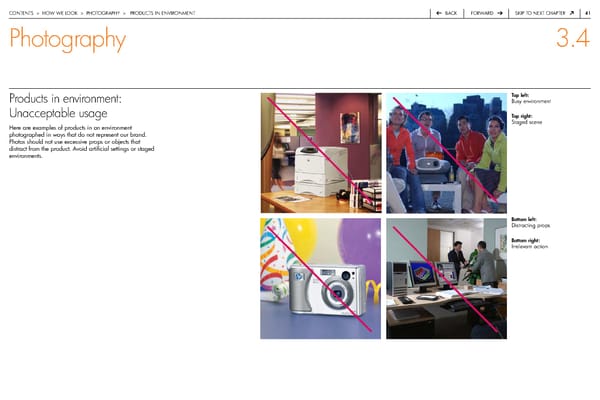
Task: Go to How We Look breadcrumb
Action: (x=60, y=13)
